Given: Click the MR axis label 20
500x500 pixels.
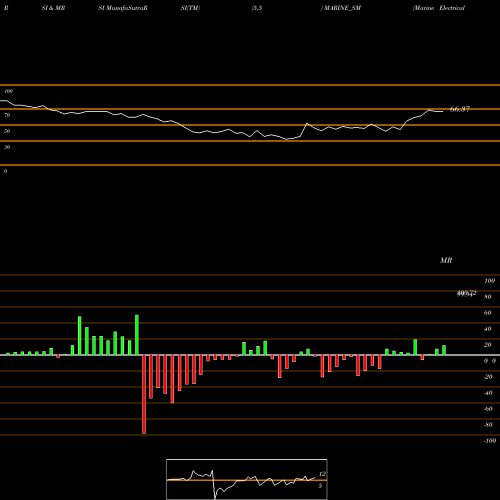Looking at the screenshot, I should pyautogui.click(x=487, y=345).
